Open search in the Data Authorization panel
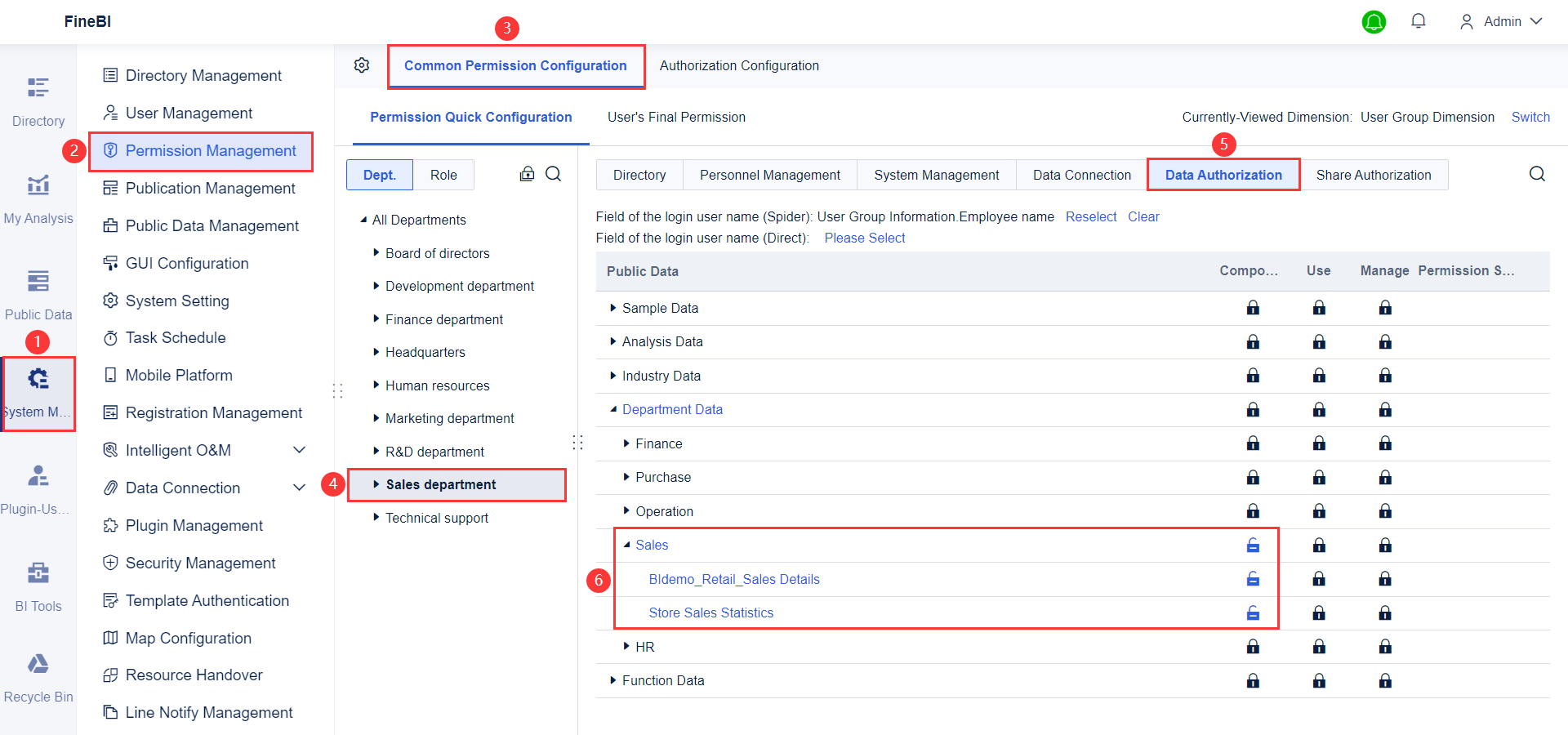1568x735 pixels. [1538, 174]
